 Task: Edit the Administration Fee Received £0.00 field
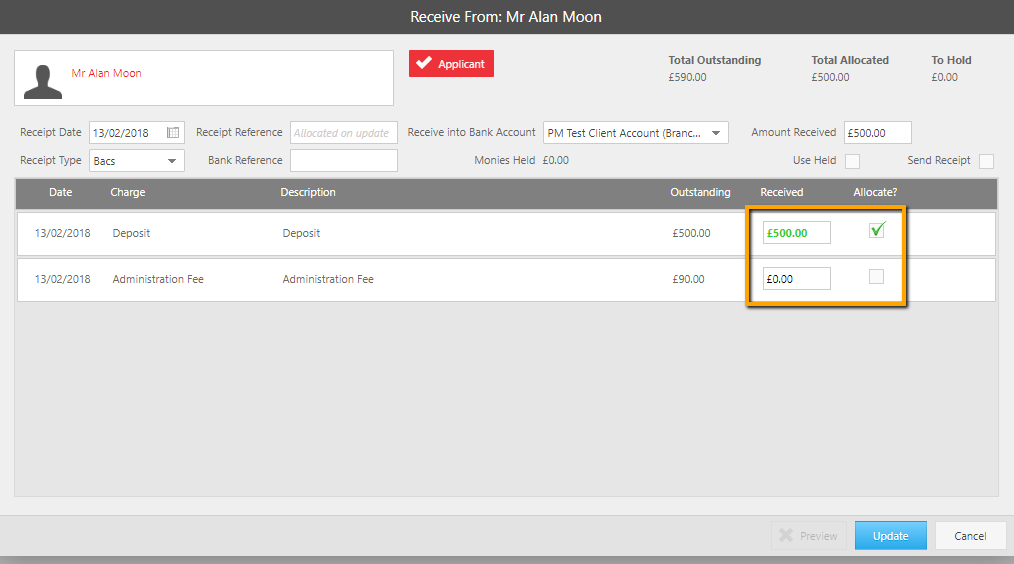click(x=797, y=279)
